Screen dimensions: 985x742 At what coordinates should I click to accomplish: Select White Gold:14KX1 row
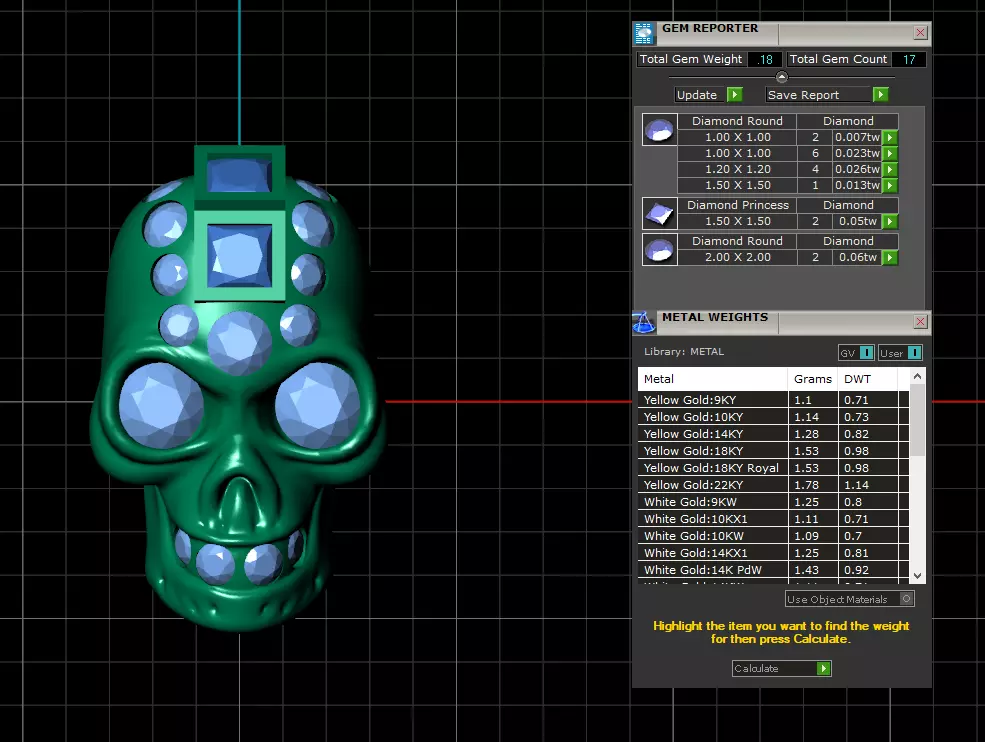pyautogui.click(x=773, y=552)
